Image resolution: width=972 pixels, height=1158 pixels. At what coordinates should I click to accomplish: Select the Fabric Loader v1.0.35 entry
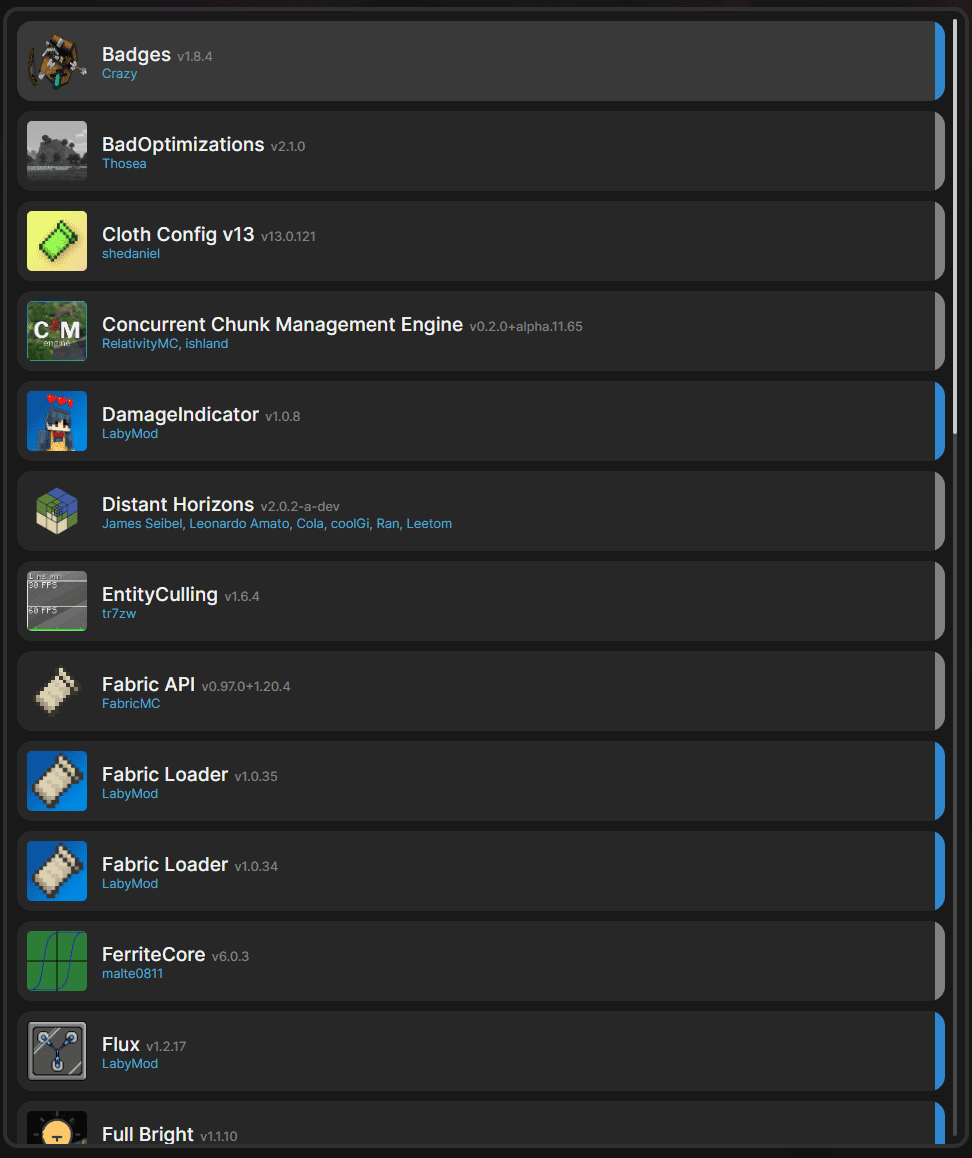pyautogui.click(x=165, y=775)
